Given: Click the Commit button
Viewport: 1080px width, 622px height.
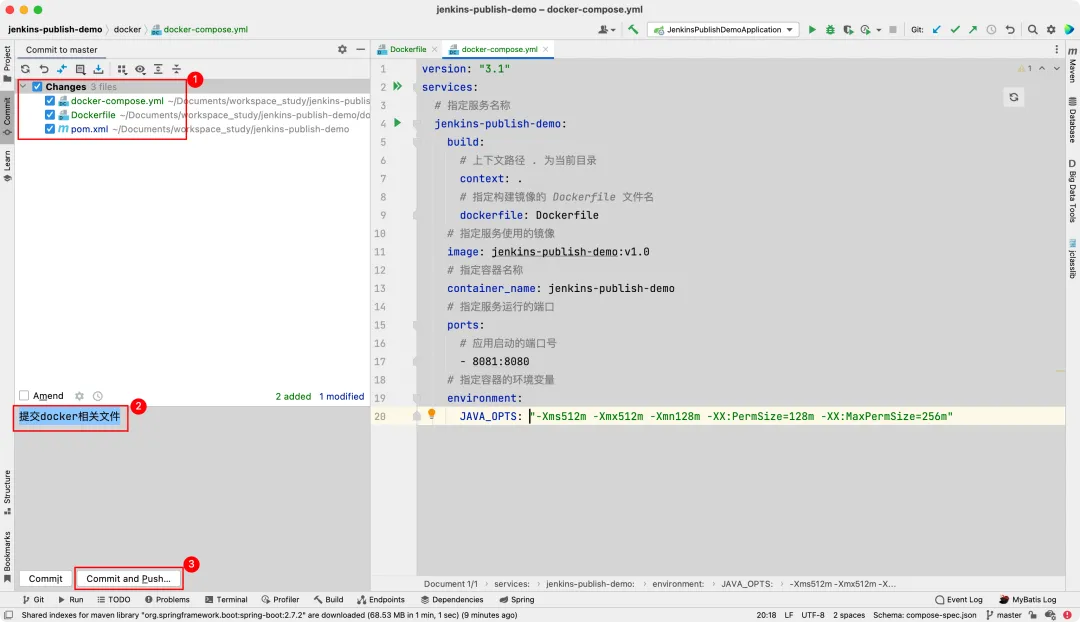Looking at the screenshot, I should 45,579.
